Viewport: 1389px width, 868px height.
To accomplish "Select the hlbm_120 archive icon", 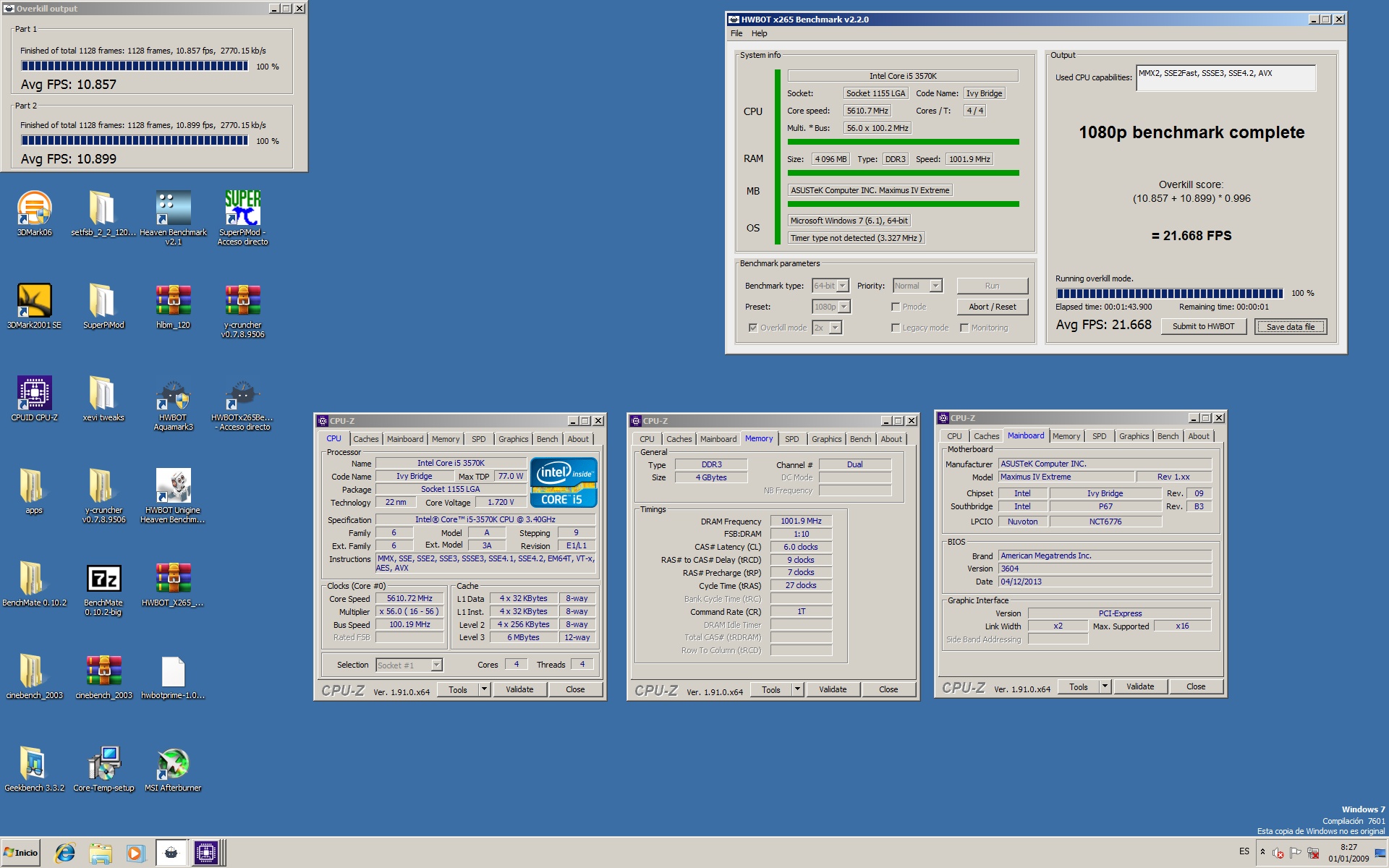I will (173, 301).
